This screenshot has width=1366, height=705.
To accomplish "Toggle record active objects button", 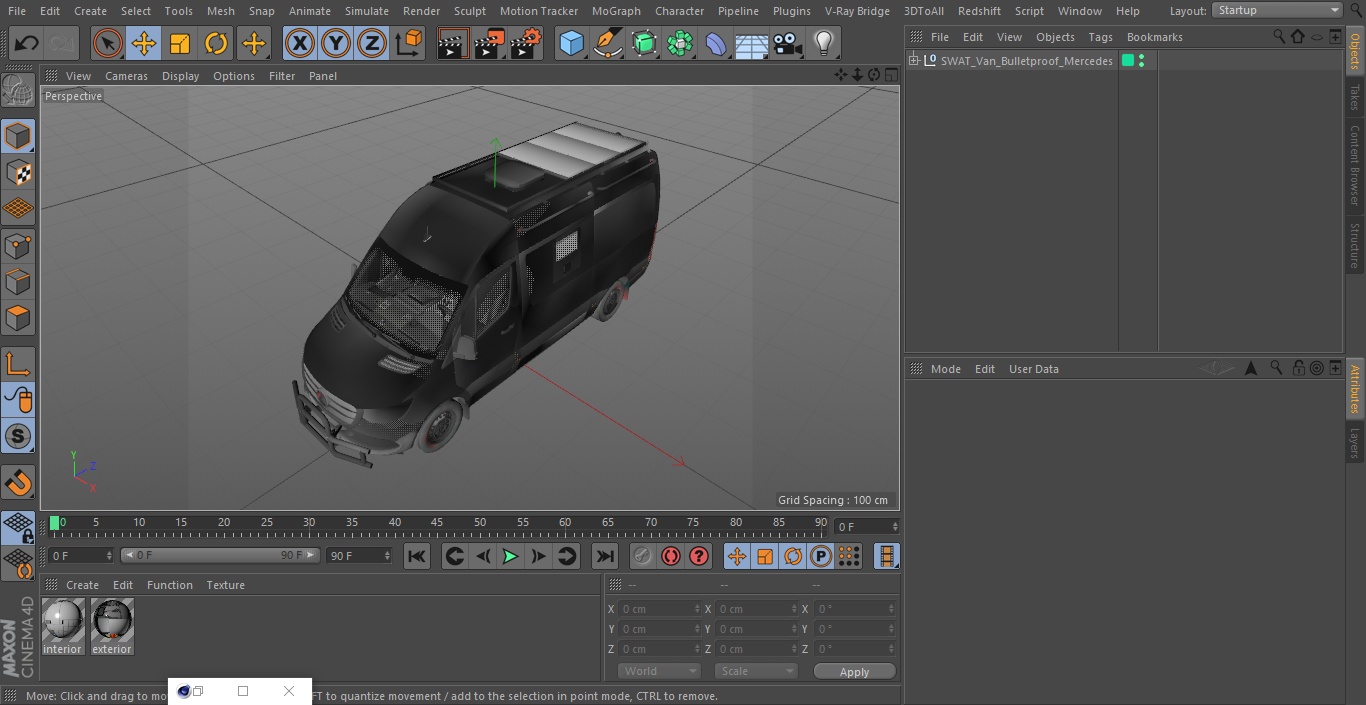I will point(643,557).
